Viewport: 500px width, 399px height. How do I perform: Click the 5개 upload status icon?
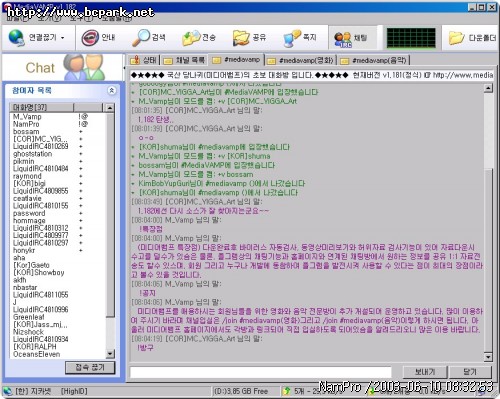286,391
